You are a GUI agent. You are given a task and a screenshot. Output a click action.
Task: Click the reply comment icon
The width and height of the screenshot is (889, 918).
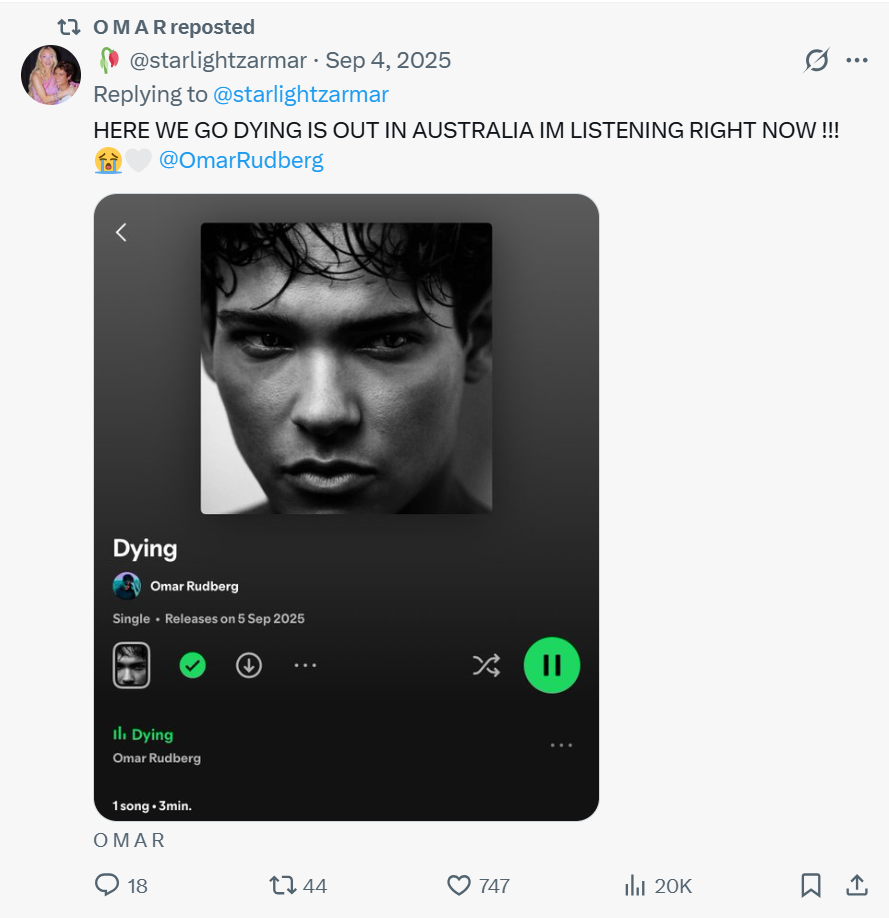pos(107,885)
